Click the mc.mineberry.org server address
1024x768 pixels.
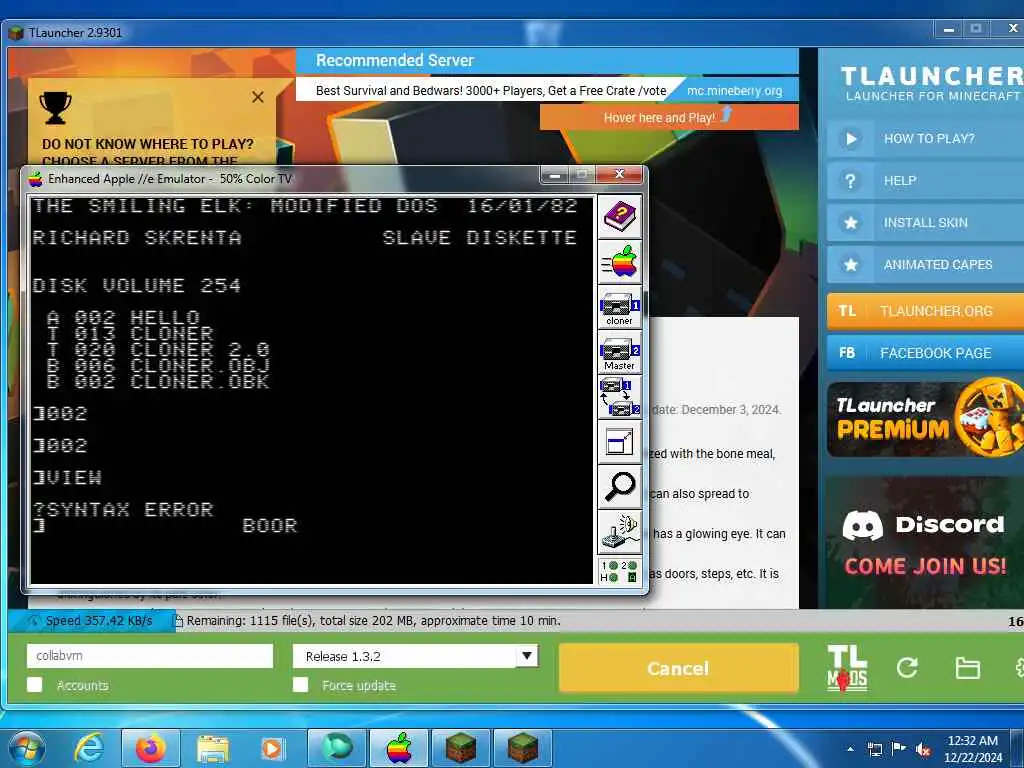[734, 91]
